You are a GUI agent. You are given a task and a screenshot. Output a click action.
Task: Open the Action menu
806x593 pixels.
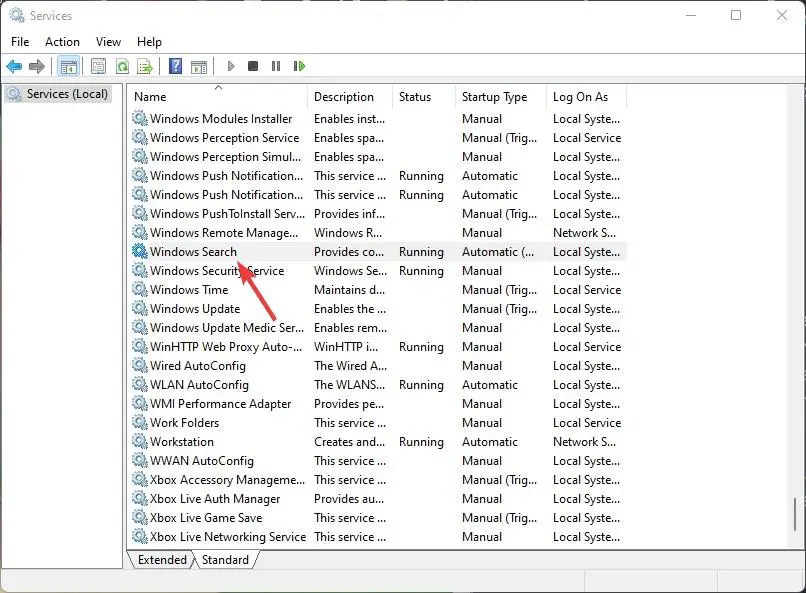(x=62, y=42)
